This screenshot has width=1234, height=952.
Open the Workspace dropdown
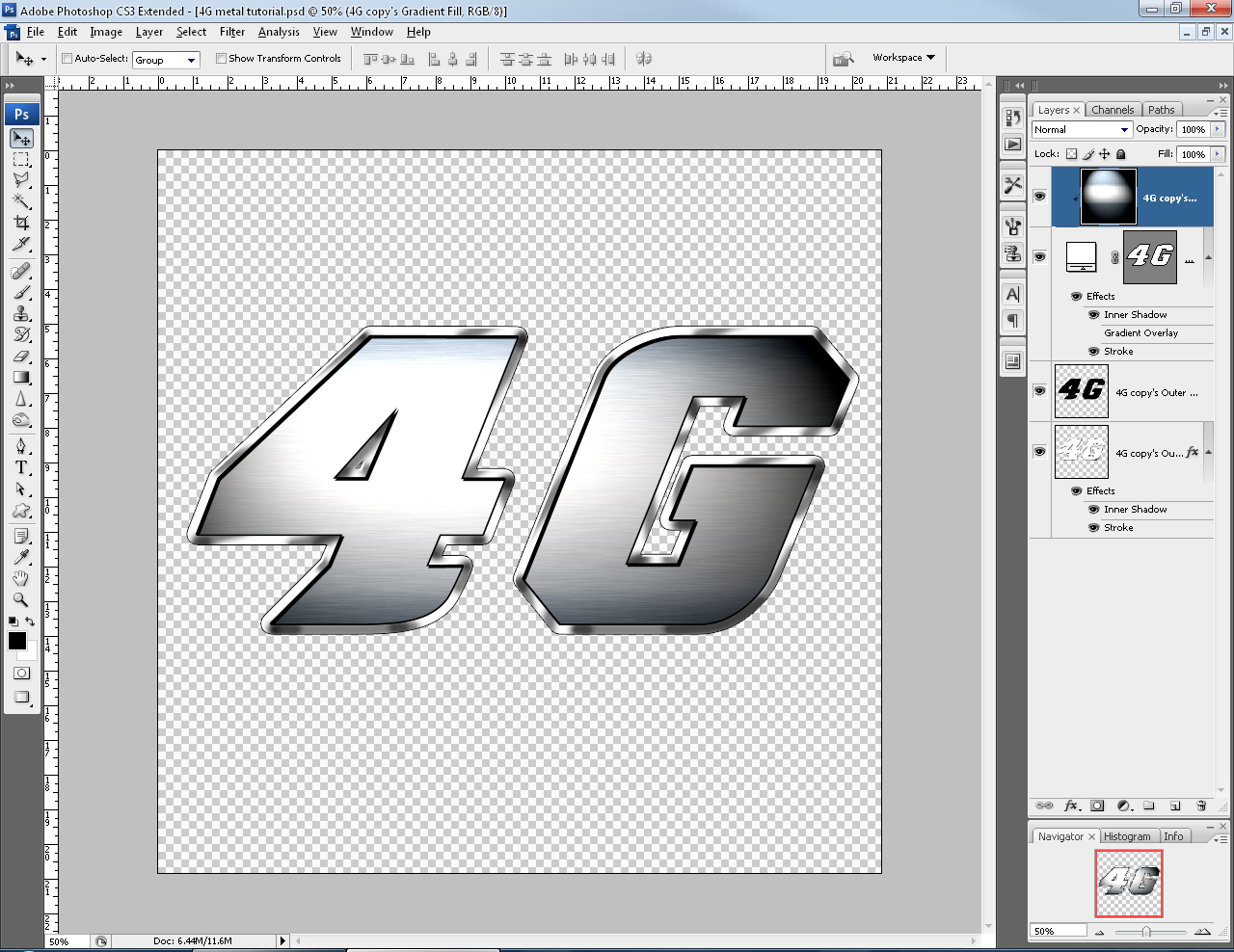(903, 58)
